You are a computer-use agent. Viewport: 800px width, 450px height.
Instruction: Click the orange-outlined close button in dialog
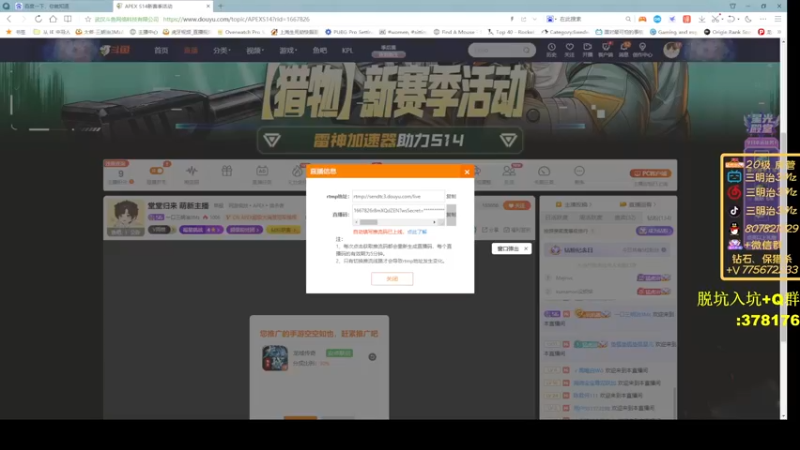pos(392,279)
